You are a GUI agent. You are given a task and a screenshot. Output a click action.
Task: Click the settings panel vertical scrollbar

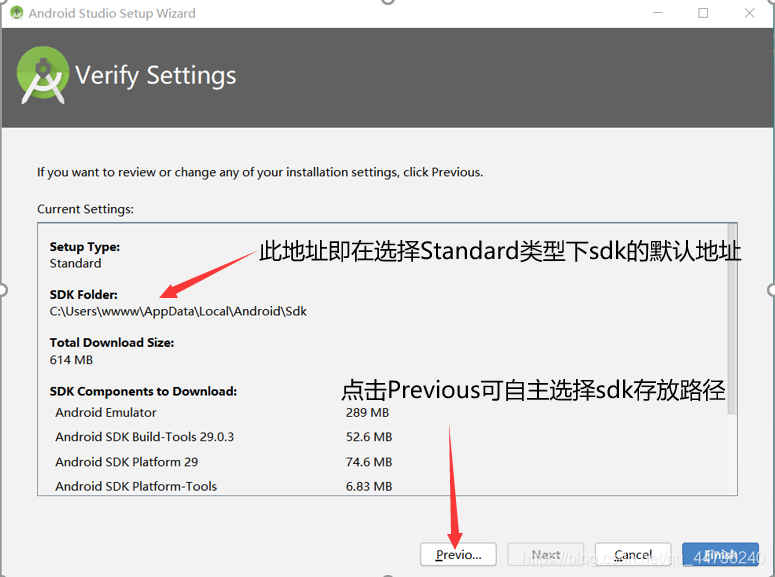coord(732,319)
